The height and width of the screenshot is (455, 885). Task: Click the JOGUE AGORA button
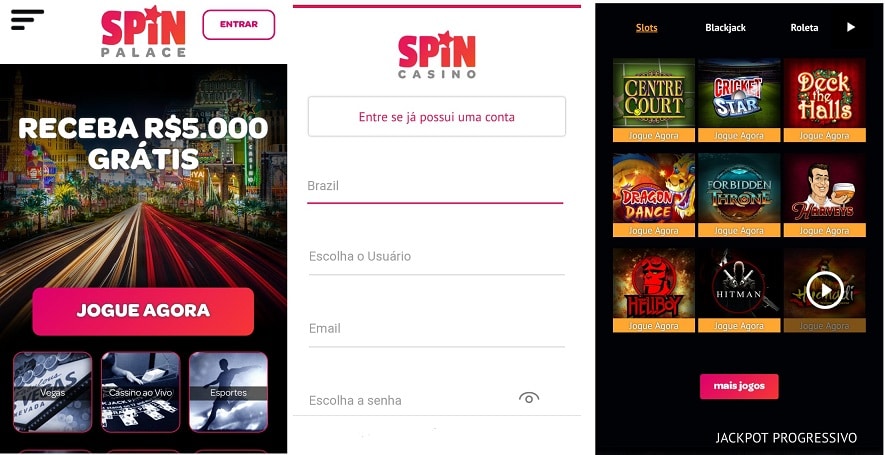click(143, 311)
